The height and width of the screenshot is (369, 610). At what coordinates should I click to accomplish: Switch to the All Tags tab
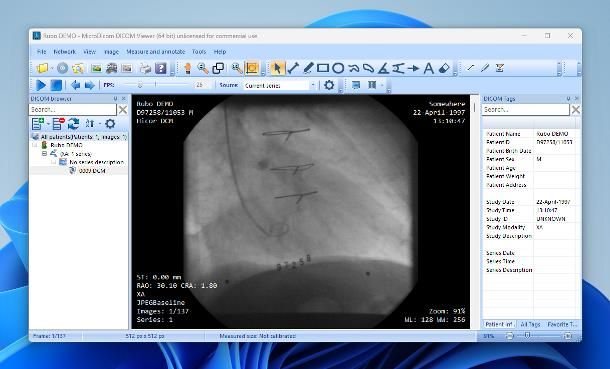530,324
